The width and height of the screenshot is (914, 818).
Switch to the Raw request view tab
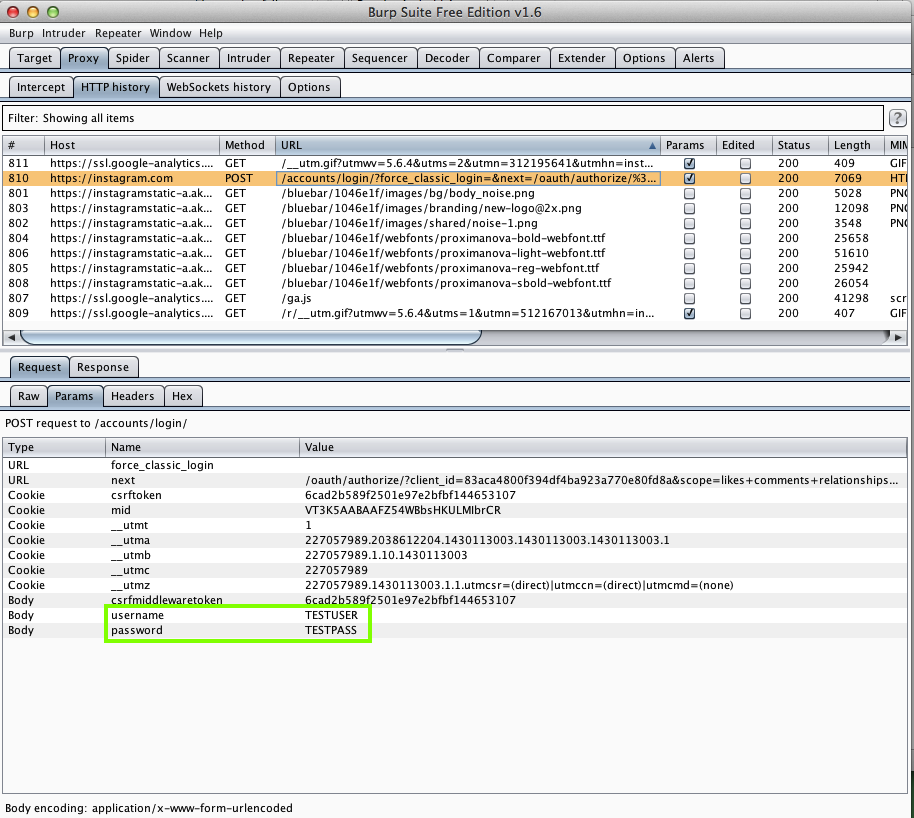(28, 396)
